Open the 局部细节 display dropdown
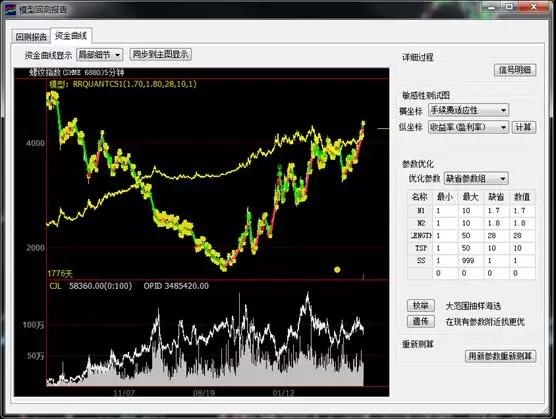This screenshot has height=419, width=556. [x=100, y=55]
